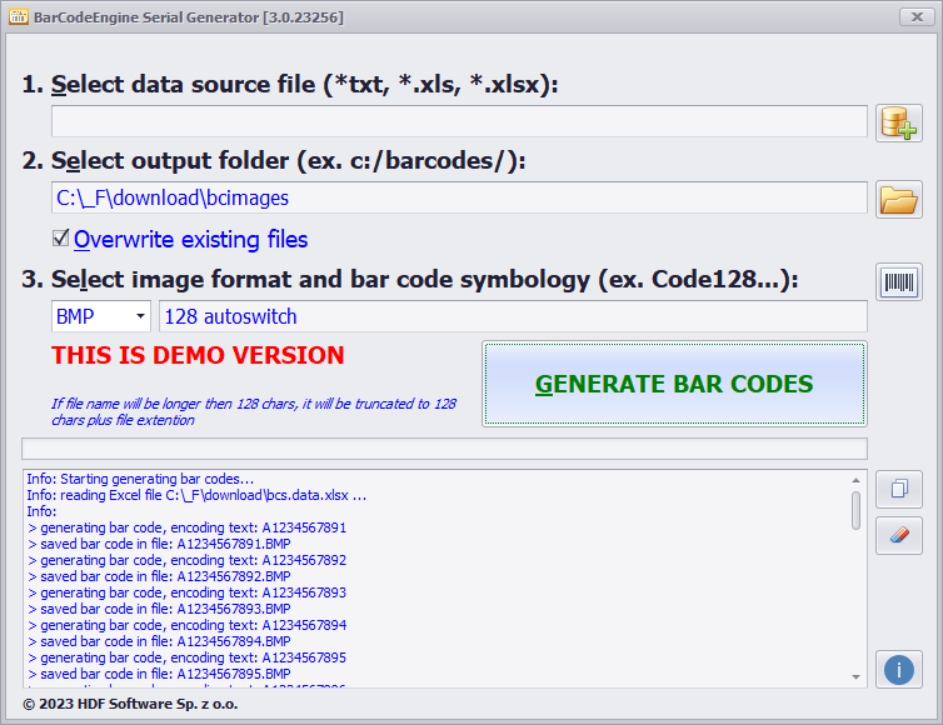Click the output folder path field
The height and width of the screenshot is (725, 943).
pos(459,198)
